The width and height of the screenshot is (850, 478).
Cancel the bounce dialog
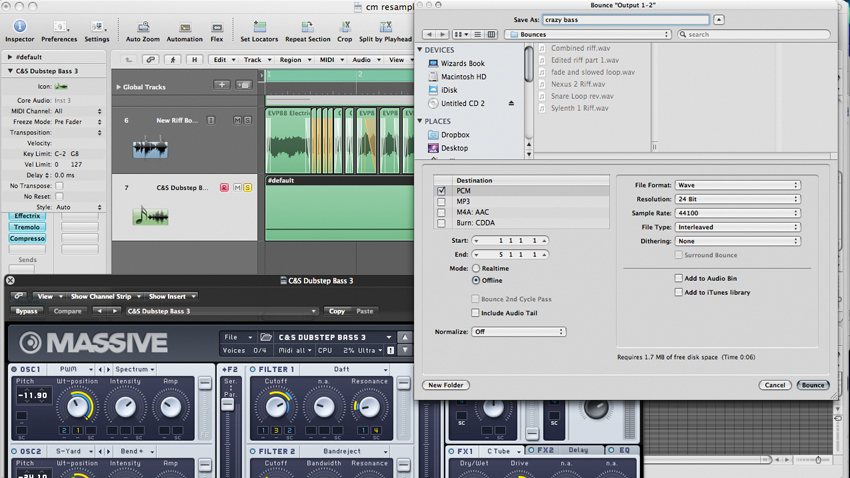(775, 385)
